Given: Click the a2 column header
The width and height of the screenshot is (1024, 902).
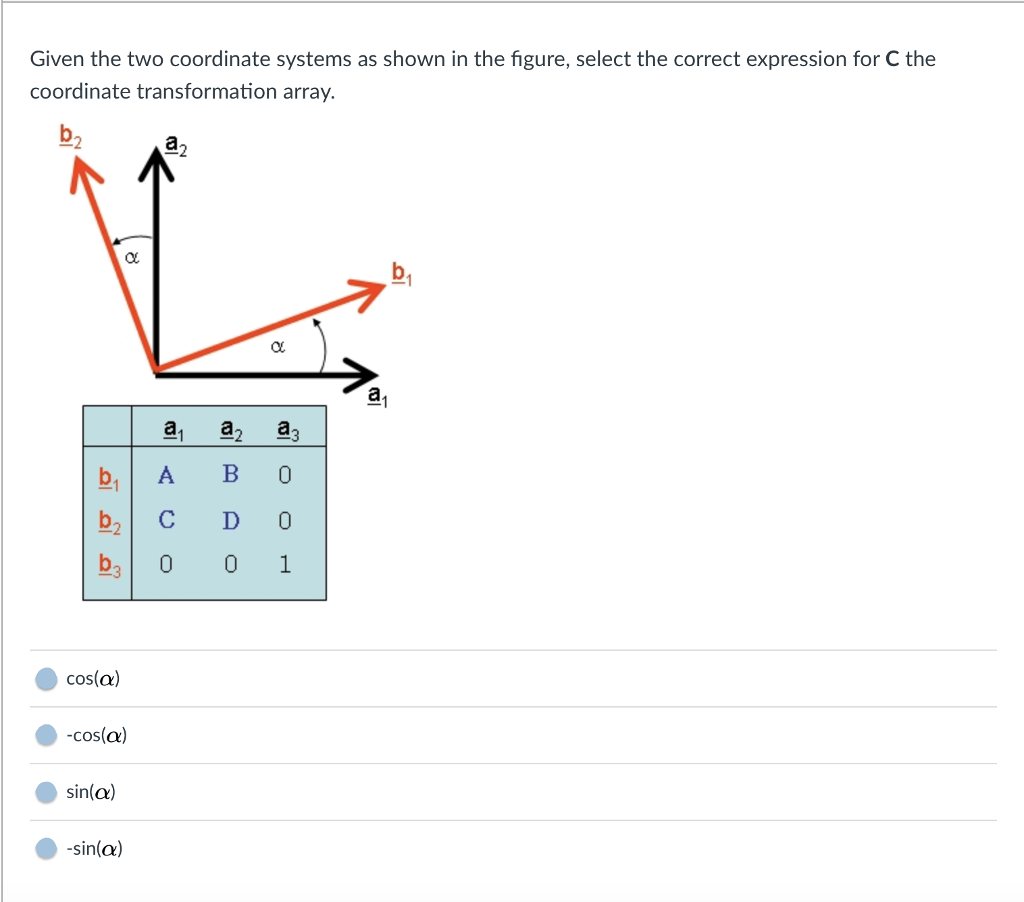Looking at the screenshot, I should click(229, 428).
